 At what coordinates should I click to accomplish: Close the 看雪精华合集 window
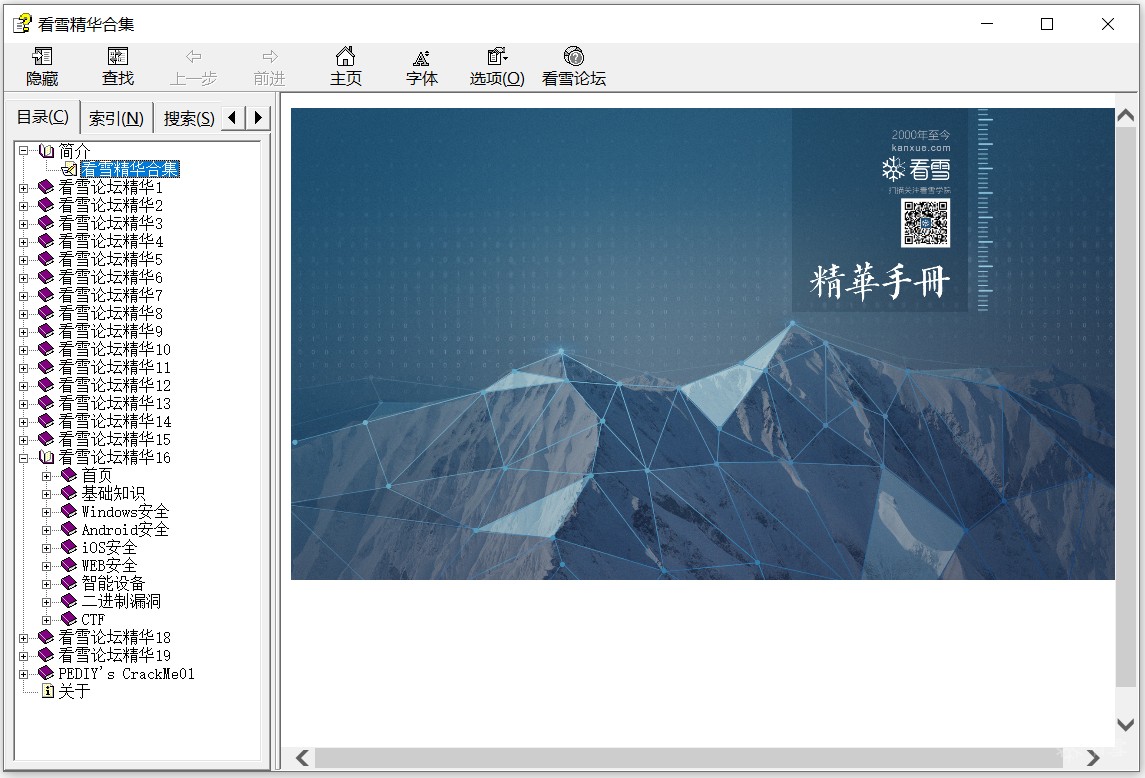[1108, 24]
